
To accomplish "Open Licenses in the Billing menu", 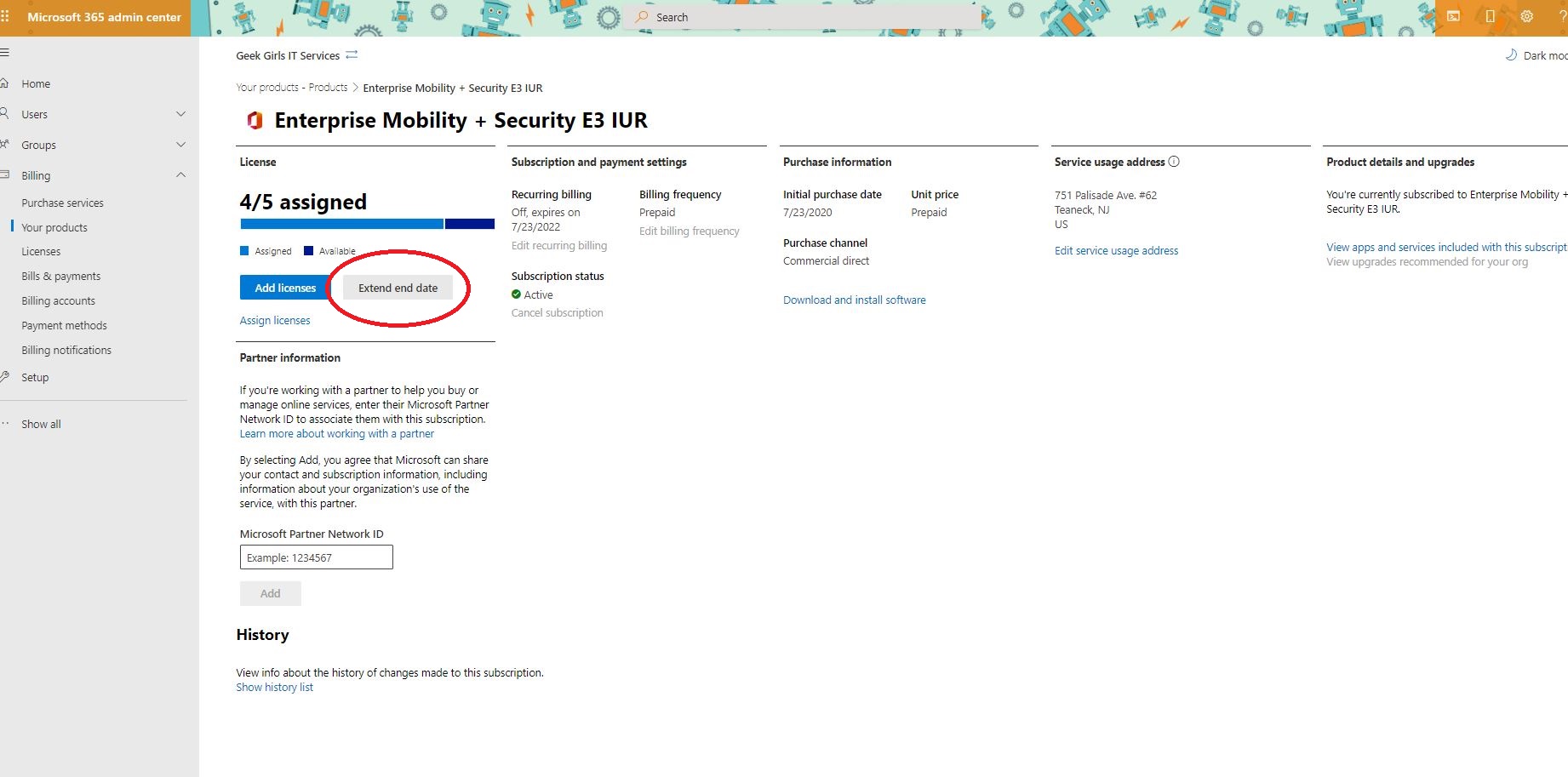I will [x=41, y=252].
